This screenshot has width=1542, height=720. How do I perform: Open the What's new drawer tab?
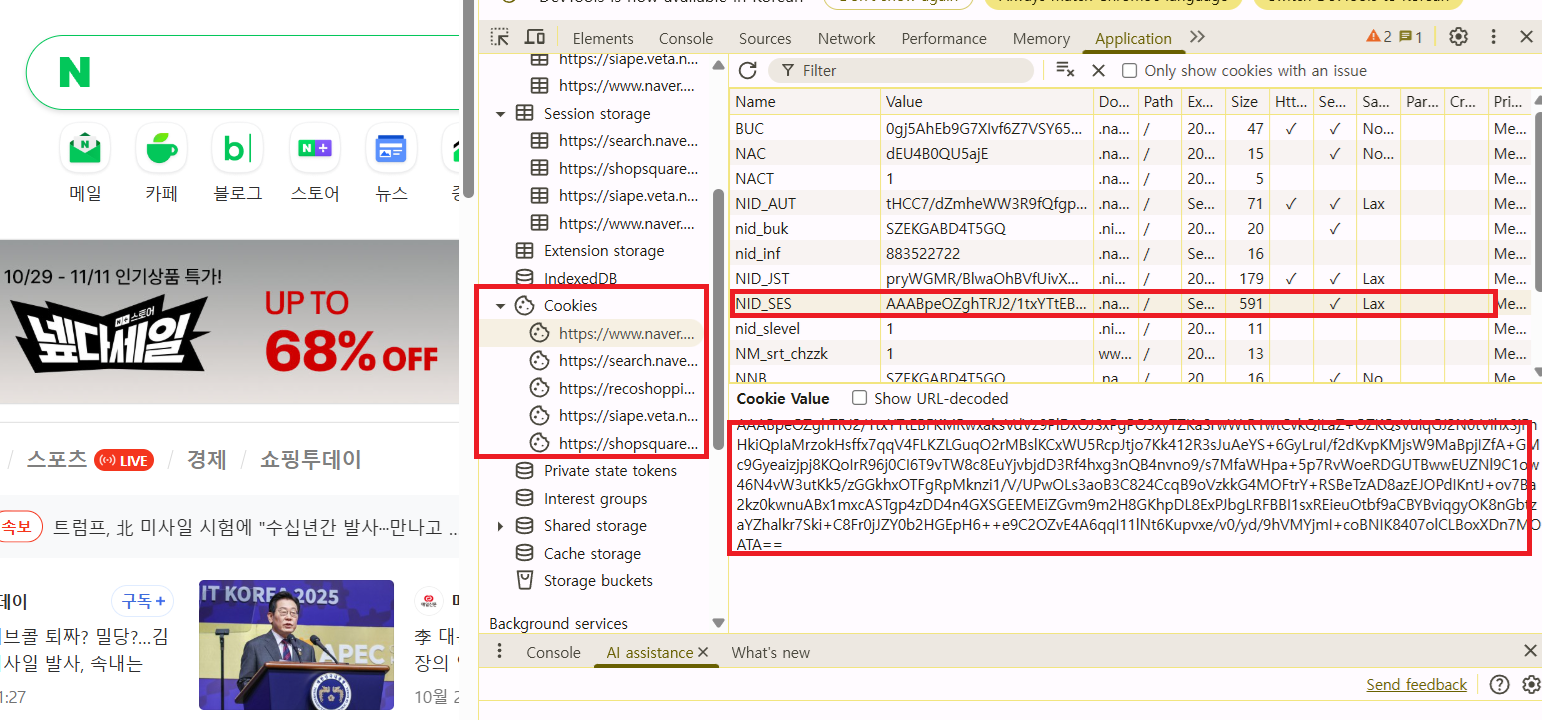pyautogui.click(x=771, y=652)
